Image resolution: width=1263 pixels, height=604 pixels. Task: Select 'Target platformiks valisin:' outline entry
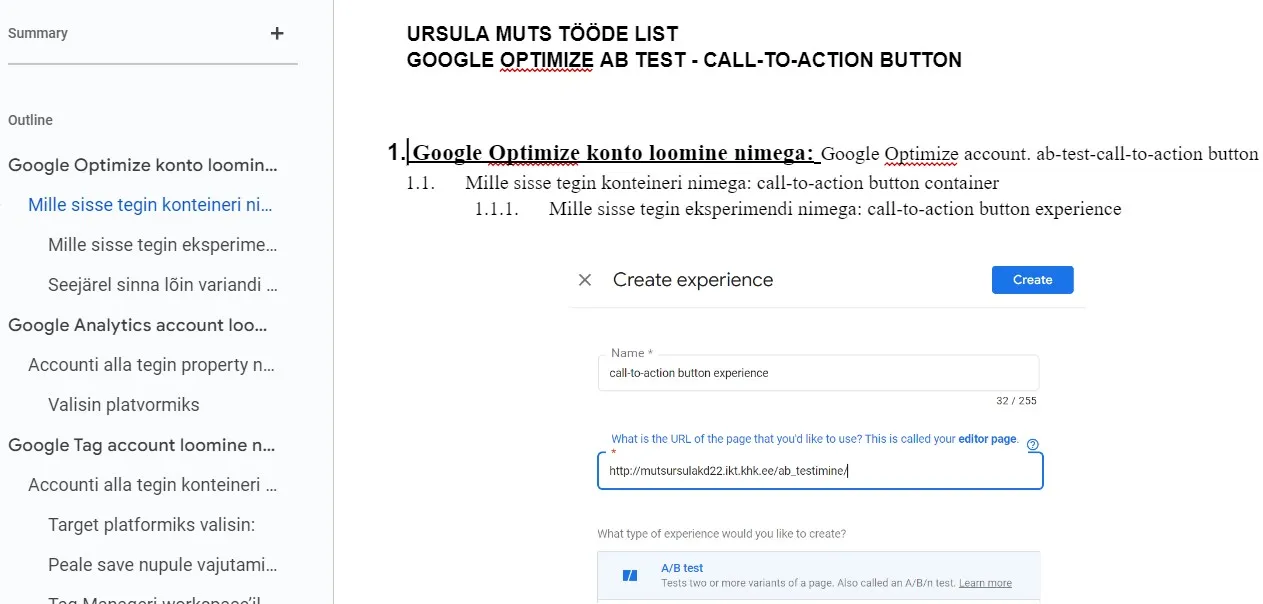(x=151, y=525)
